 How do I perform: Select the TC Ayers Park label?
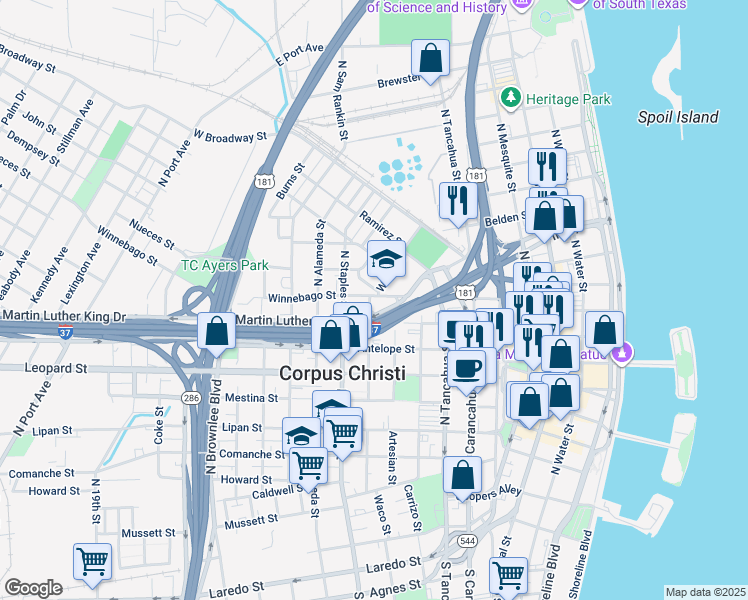tap(225, 265)
